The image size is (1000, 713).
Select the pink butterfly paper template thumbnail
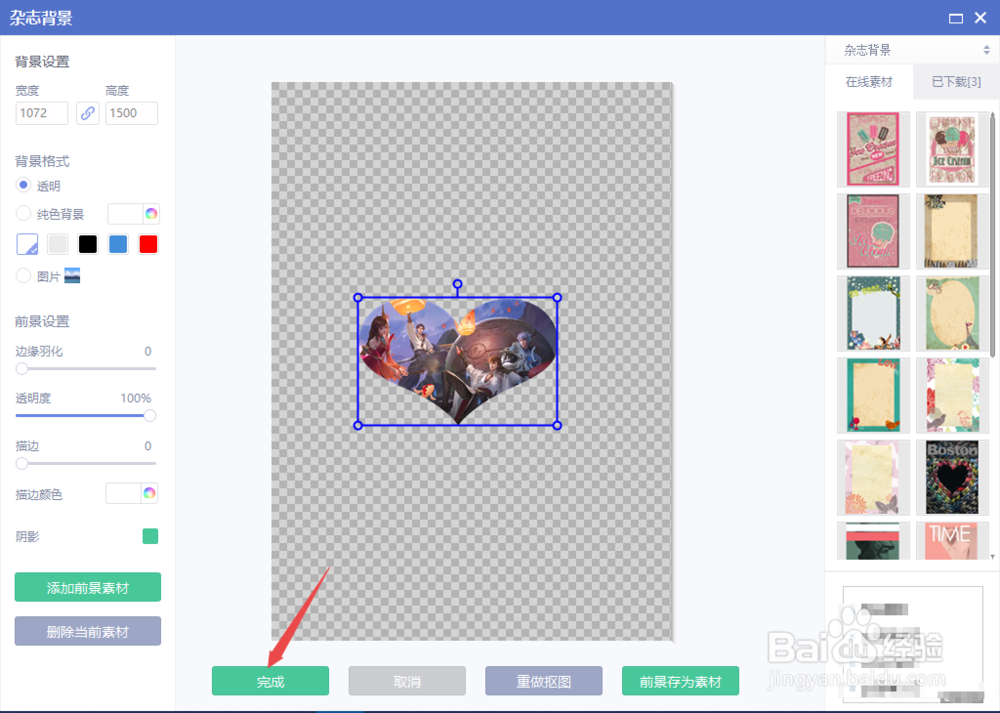click(x=873, y=477)
